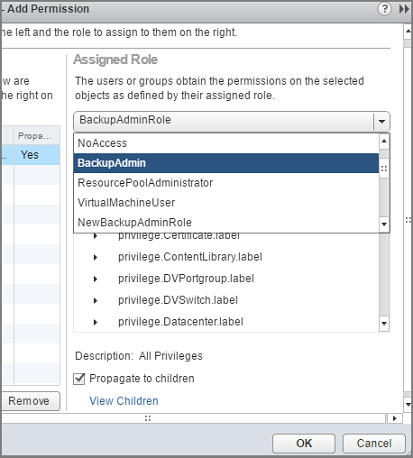This screenshot has width=413, height=458.
Task: Click the privileges list scroll-down arrow
Action: (384, 323)
